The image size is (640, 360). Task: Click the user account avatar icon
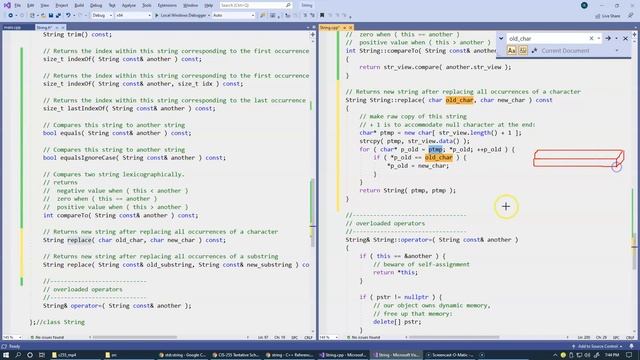(584, 5)
